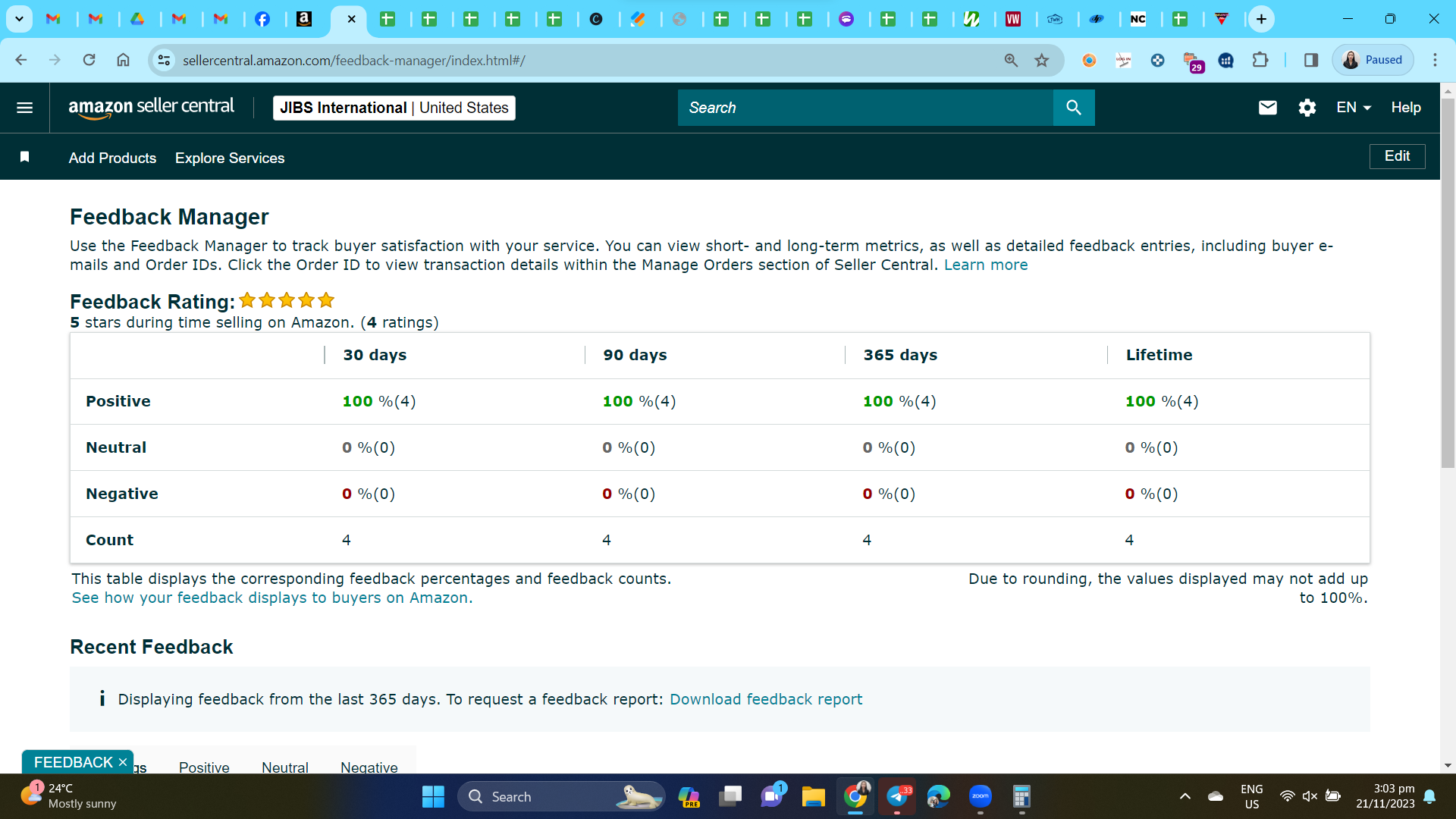Switch to the Facebook tab
1456x819 pixels.
(262, 19)
